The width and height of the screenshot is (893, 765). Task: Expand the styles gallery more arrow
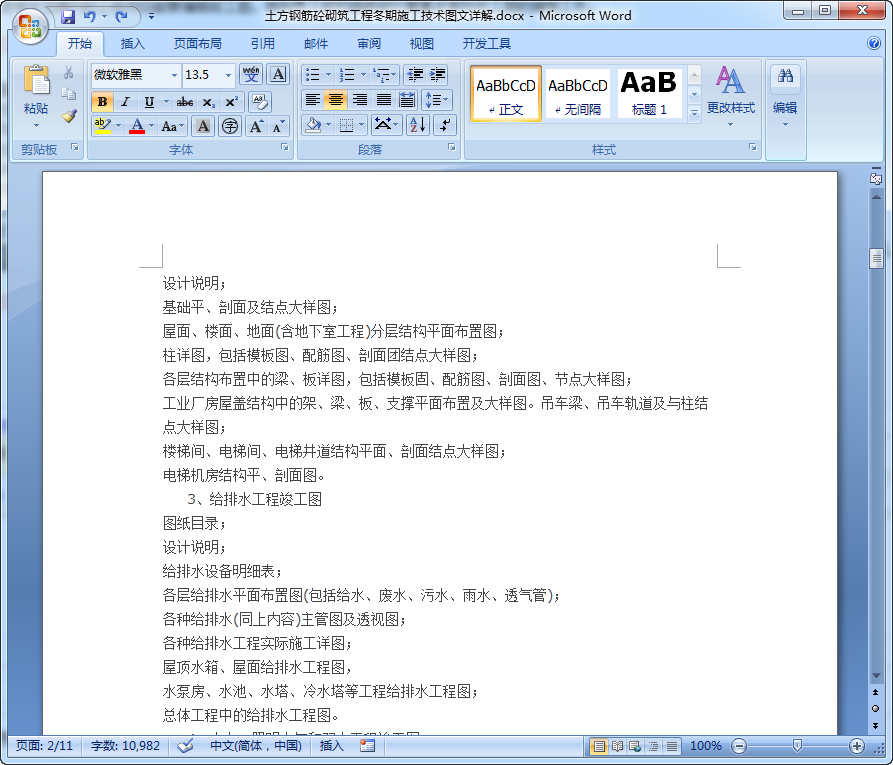tap(694, 114)
